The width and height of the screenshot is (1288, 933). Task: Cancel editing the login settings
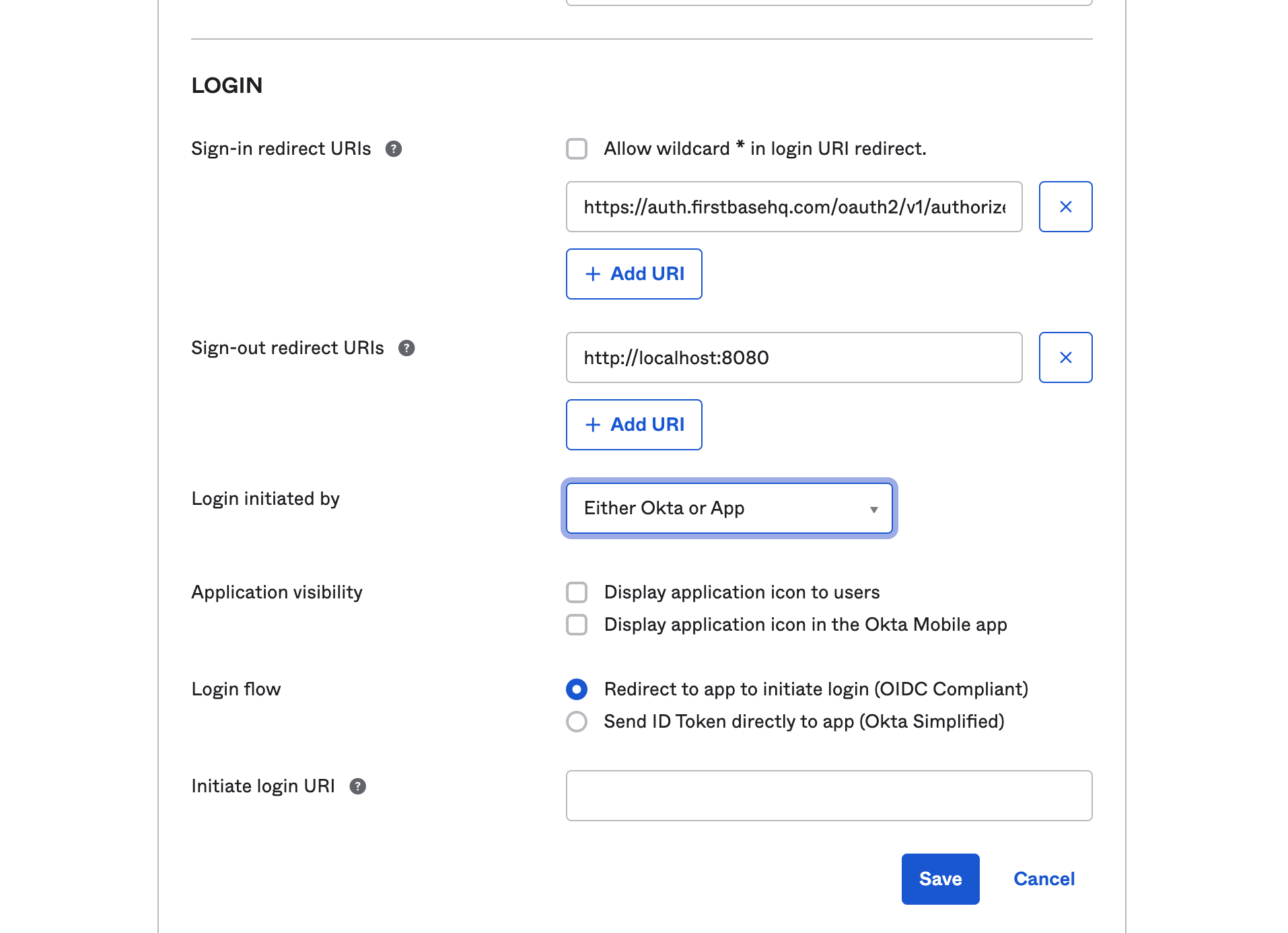(1044, 879)
